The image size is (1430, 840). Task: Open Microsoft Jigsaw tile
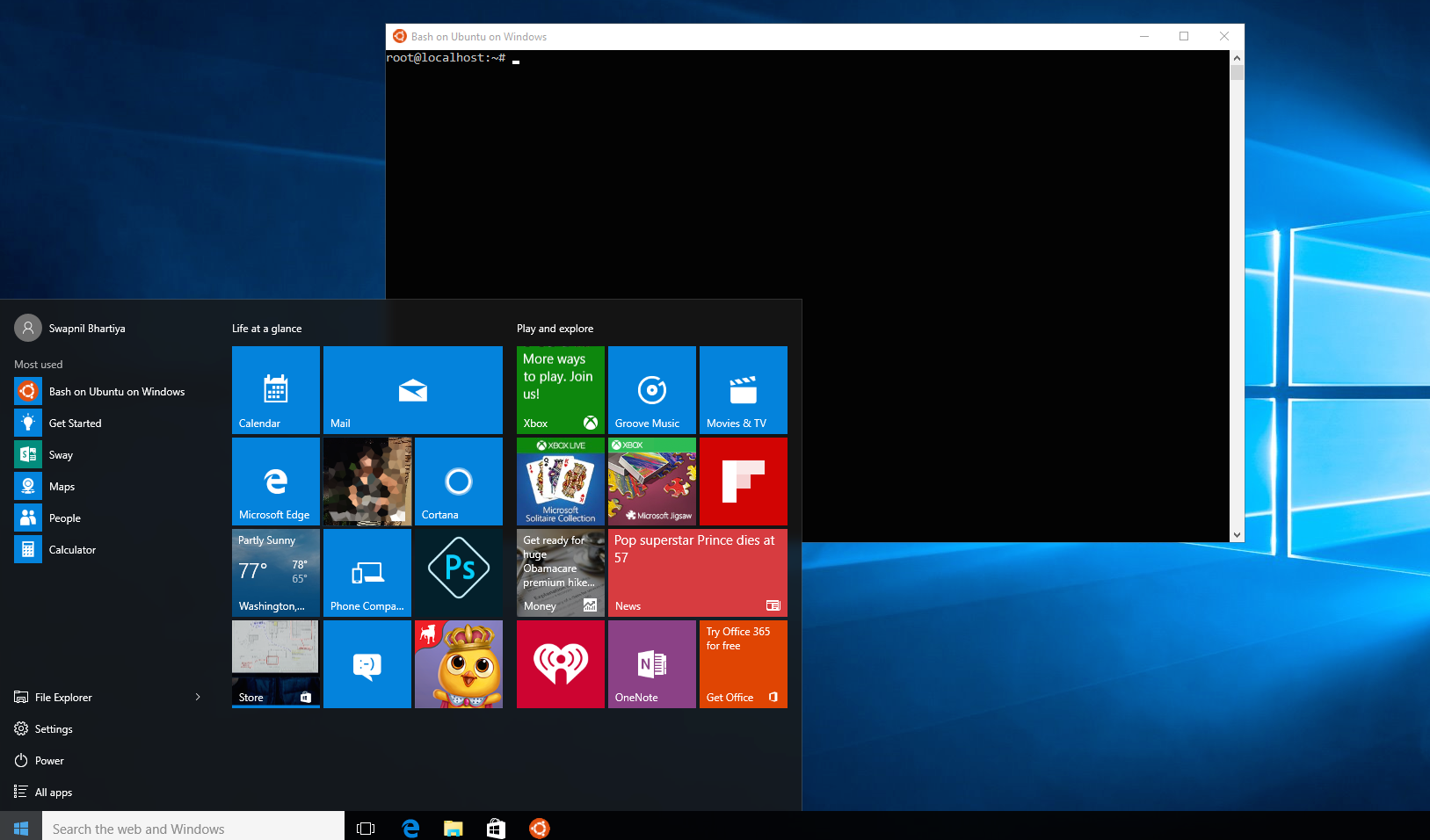[651, 481]
